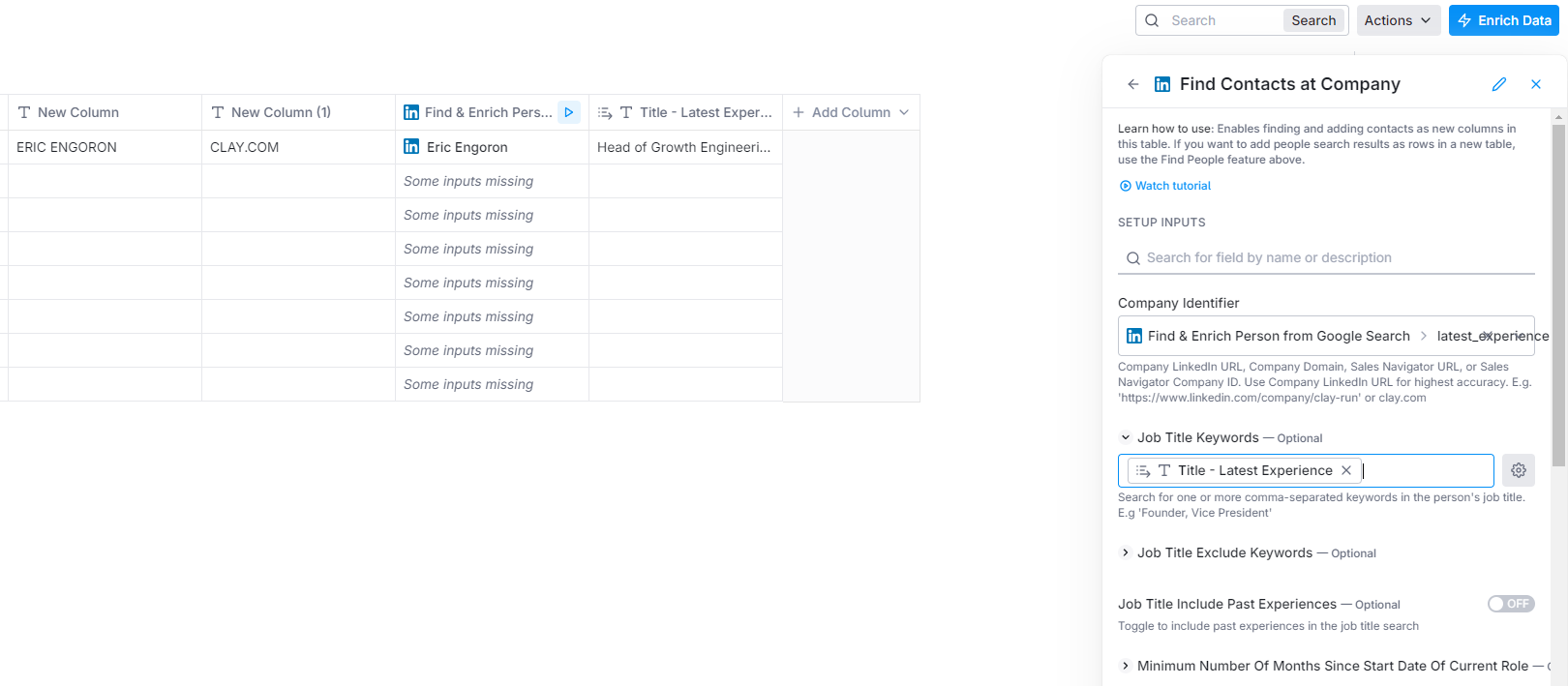Click the pencil edit icon in panel header

pyautogui.click(x=1499, y=84)
